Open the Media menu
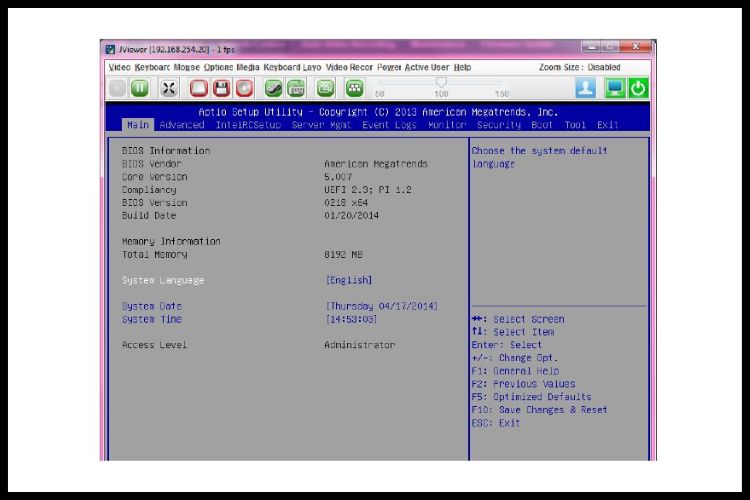Screen dimensions: 750x500 tap(248, 67)
